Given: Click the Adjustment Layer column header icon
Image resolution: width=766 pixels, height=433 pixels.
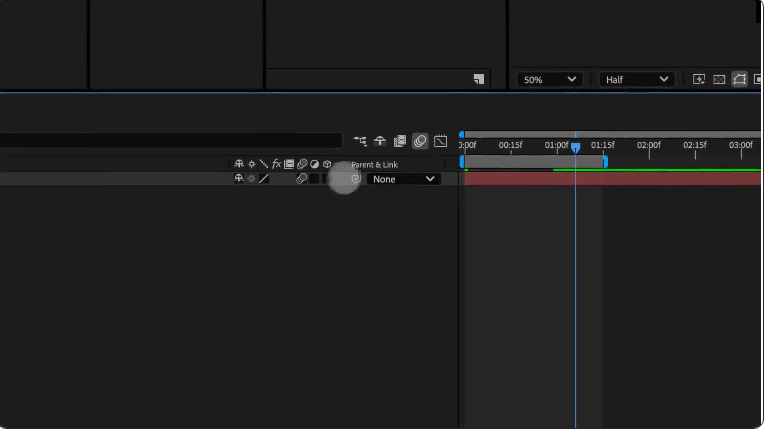Looking at the screenshot, I should tap(315, 164).
